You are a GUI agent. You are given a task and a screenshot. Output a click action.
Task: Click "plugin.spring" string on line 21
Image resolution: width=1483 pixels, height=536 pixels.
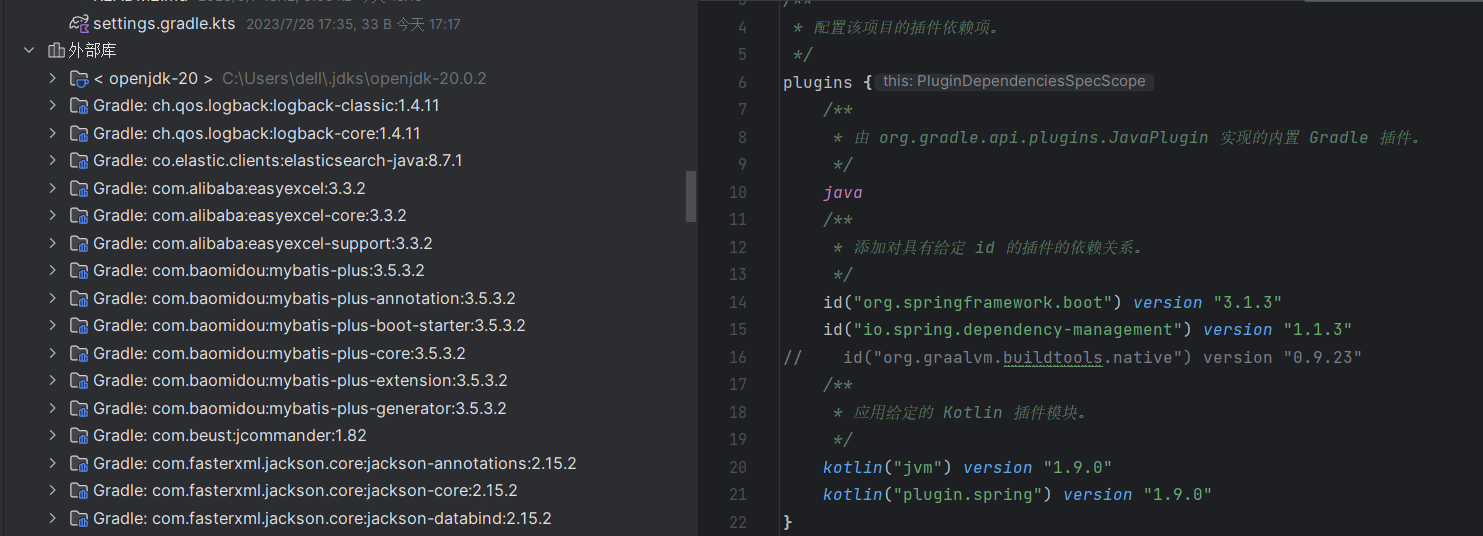pyautogui.click(x=968, y=495)
